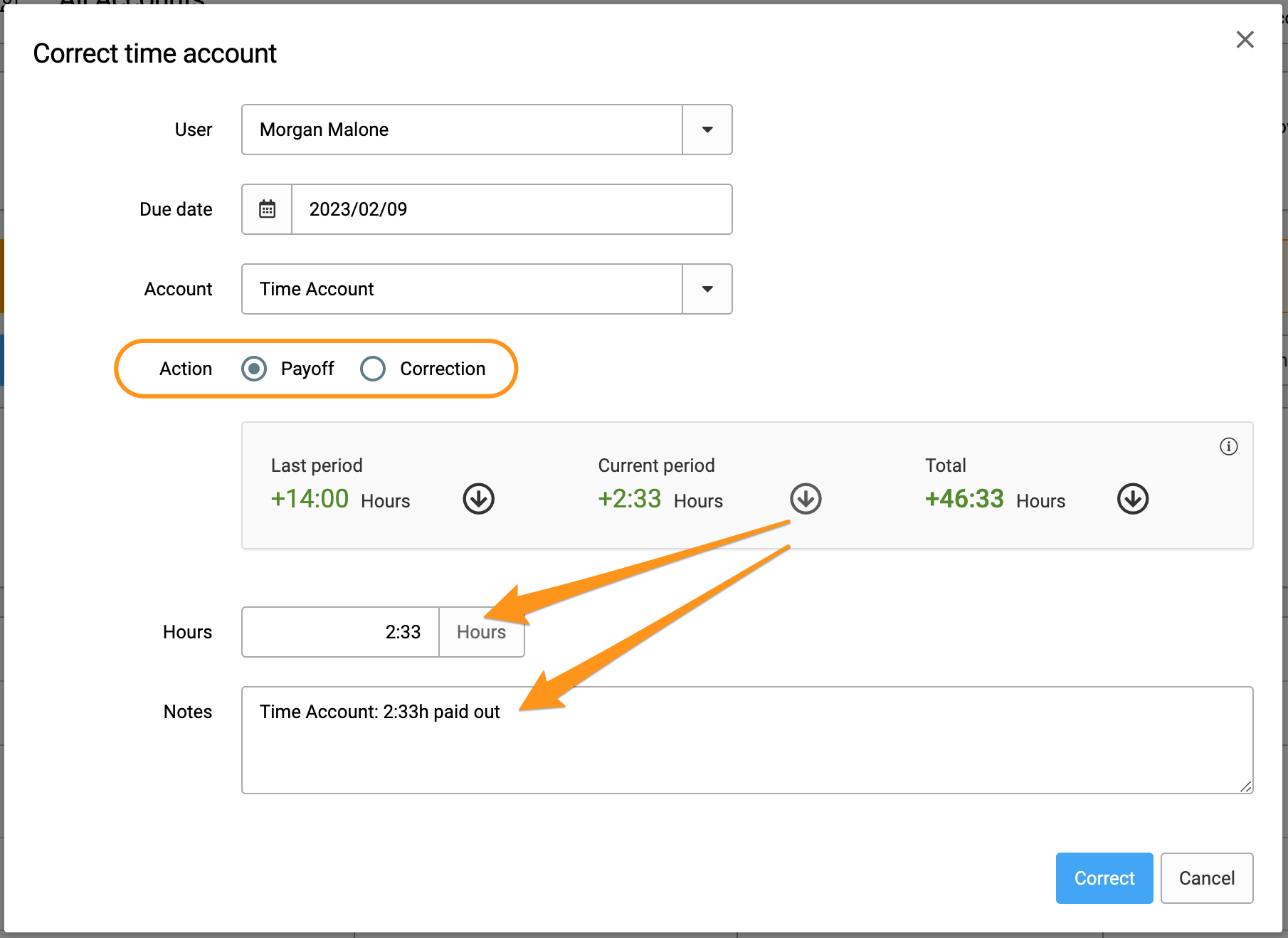
Task: Click the Notes resize grip handle
Action: (1246, 786)
